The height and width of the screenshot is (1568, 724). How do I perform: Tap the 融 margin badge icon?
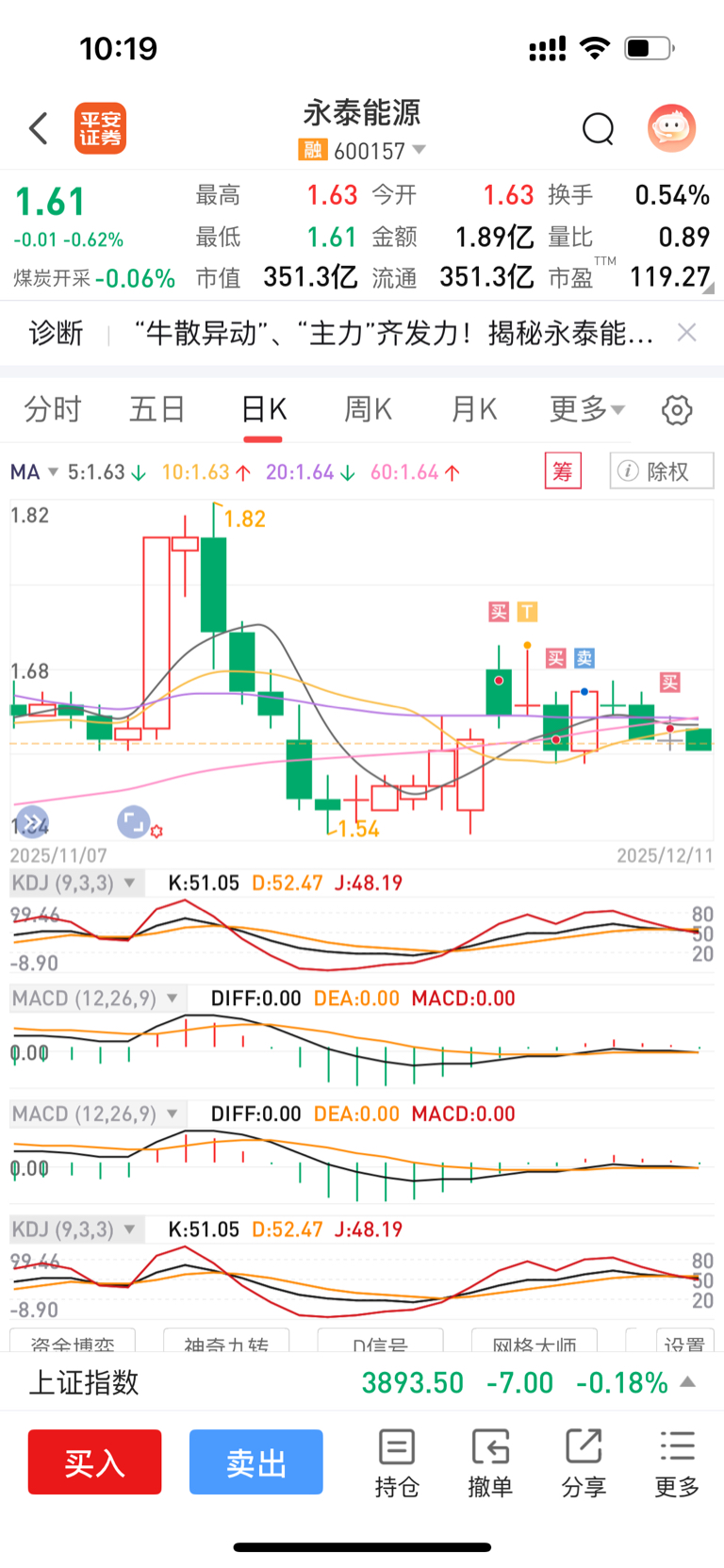coord(312,150)
